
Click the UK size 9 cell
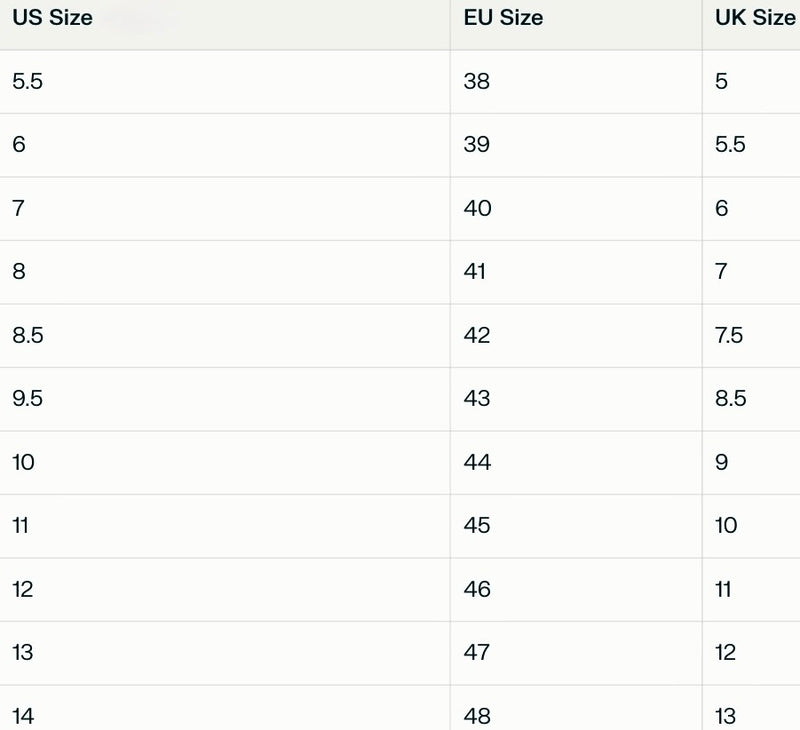722,463
